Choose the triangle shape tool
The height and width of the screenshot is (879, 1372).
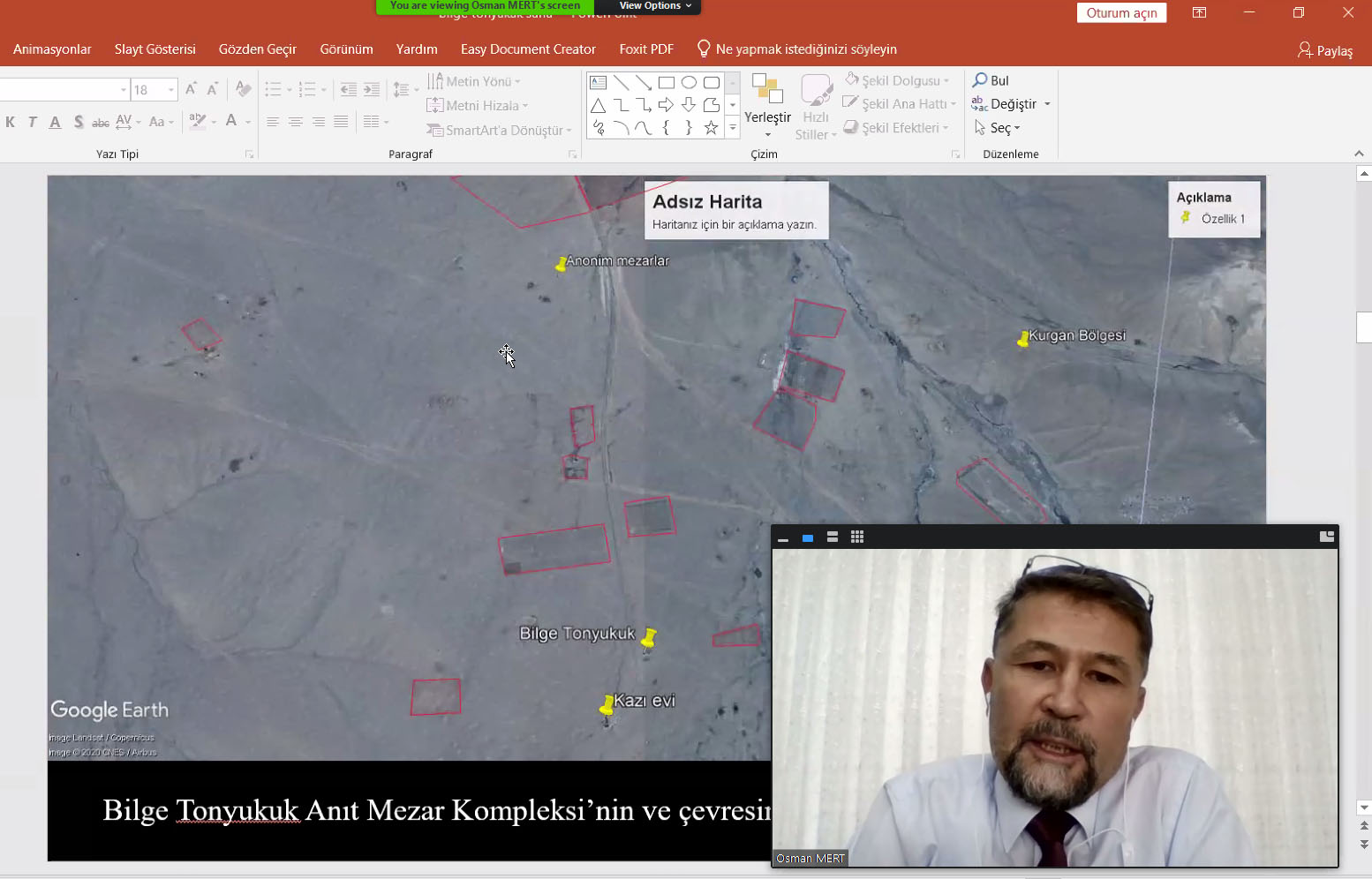click(x=598, y=106)
